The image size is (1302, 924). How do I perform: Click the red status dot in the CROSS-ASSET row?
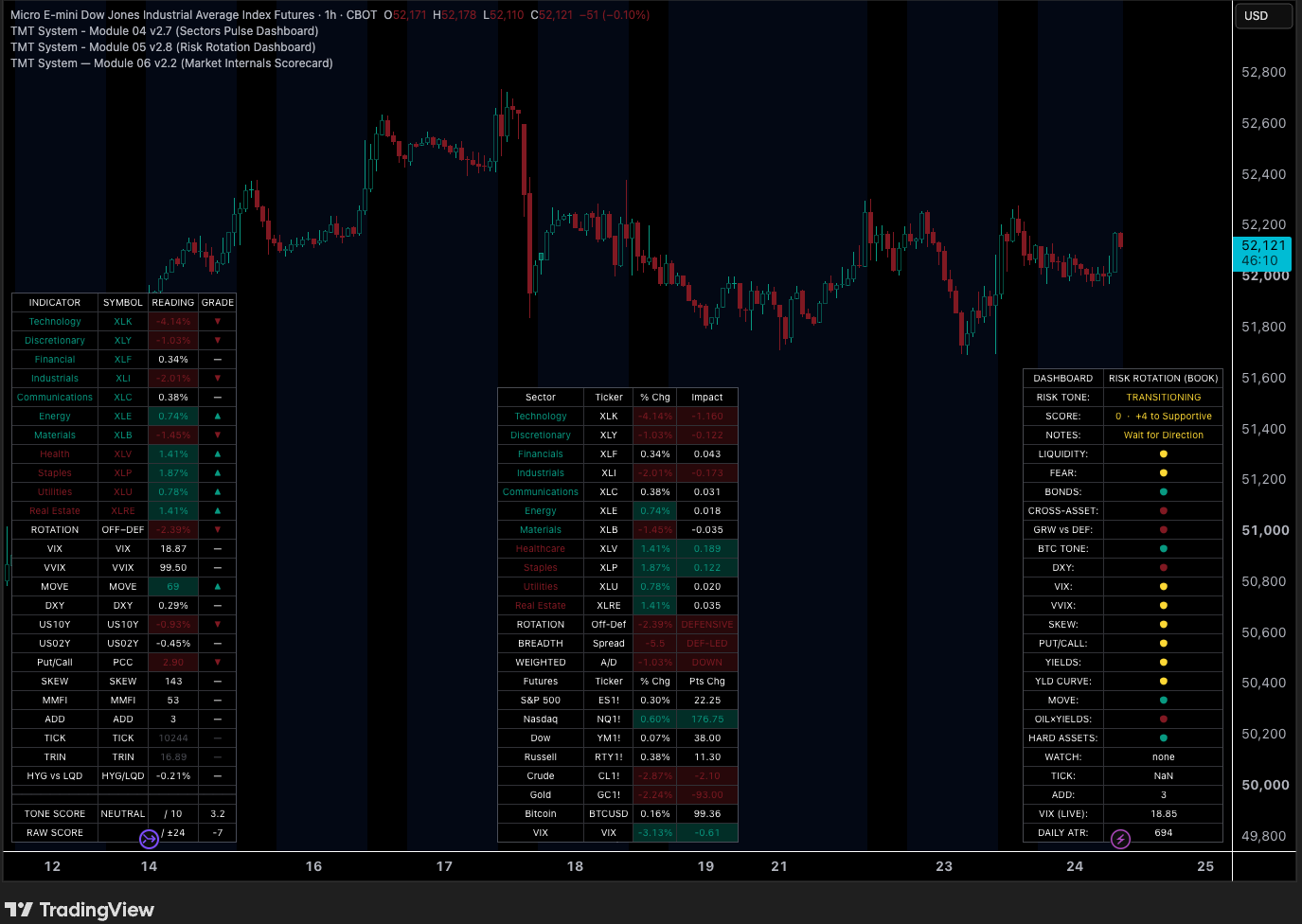pos(1164,511)
